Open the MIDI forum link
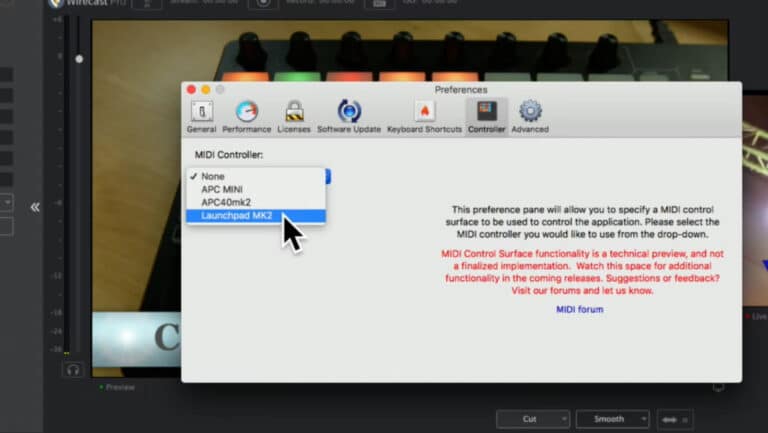The height and width of the screenshot is (433, 768). click(579, 310)
